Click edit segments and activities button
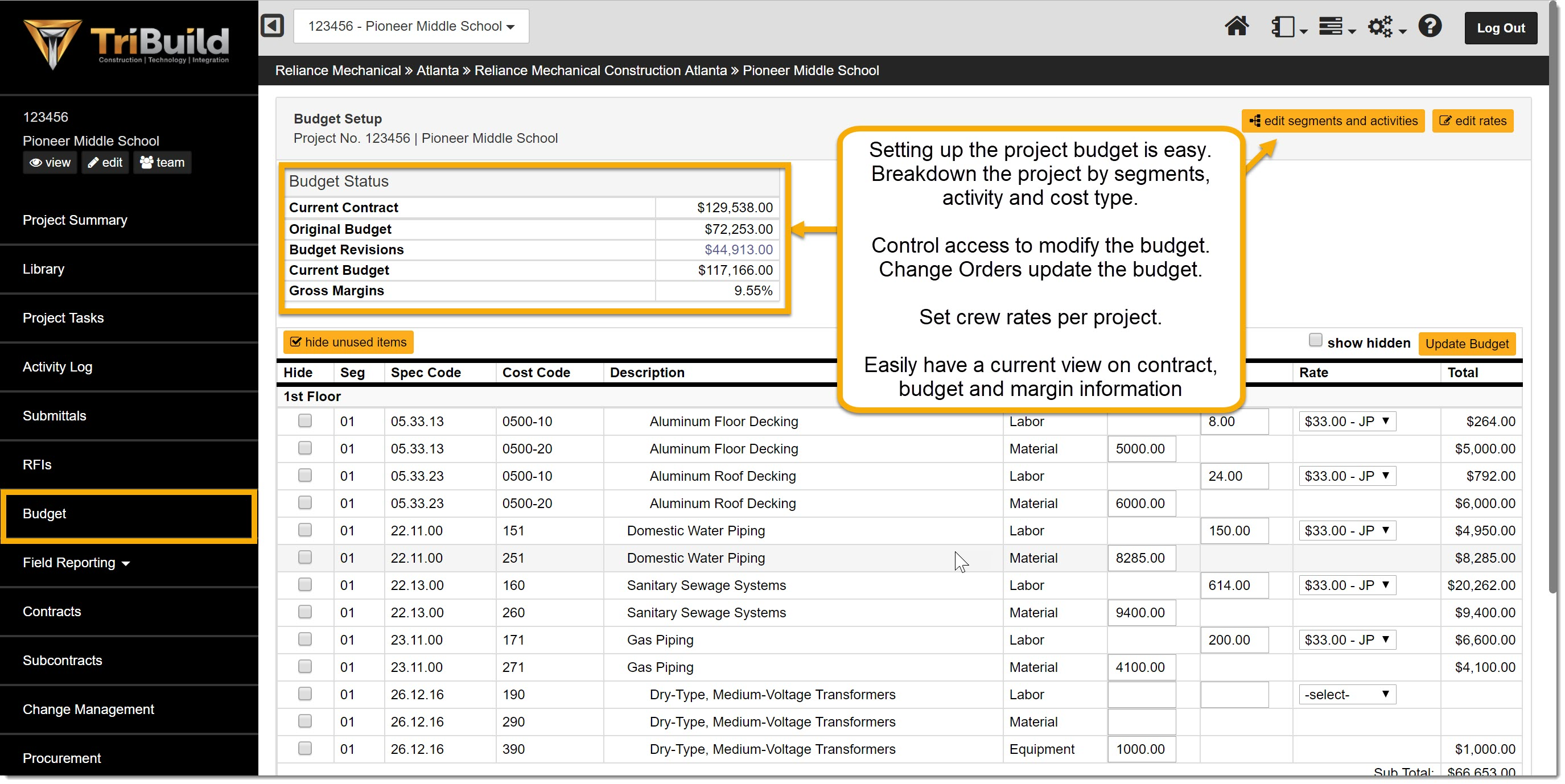The height and width of the screenshot is (784, 1565). pyautogui.click(x=1333, y=121)
